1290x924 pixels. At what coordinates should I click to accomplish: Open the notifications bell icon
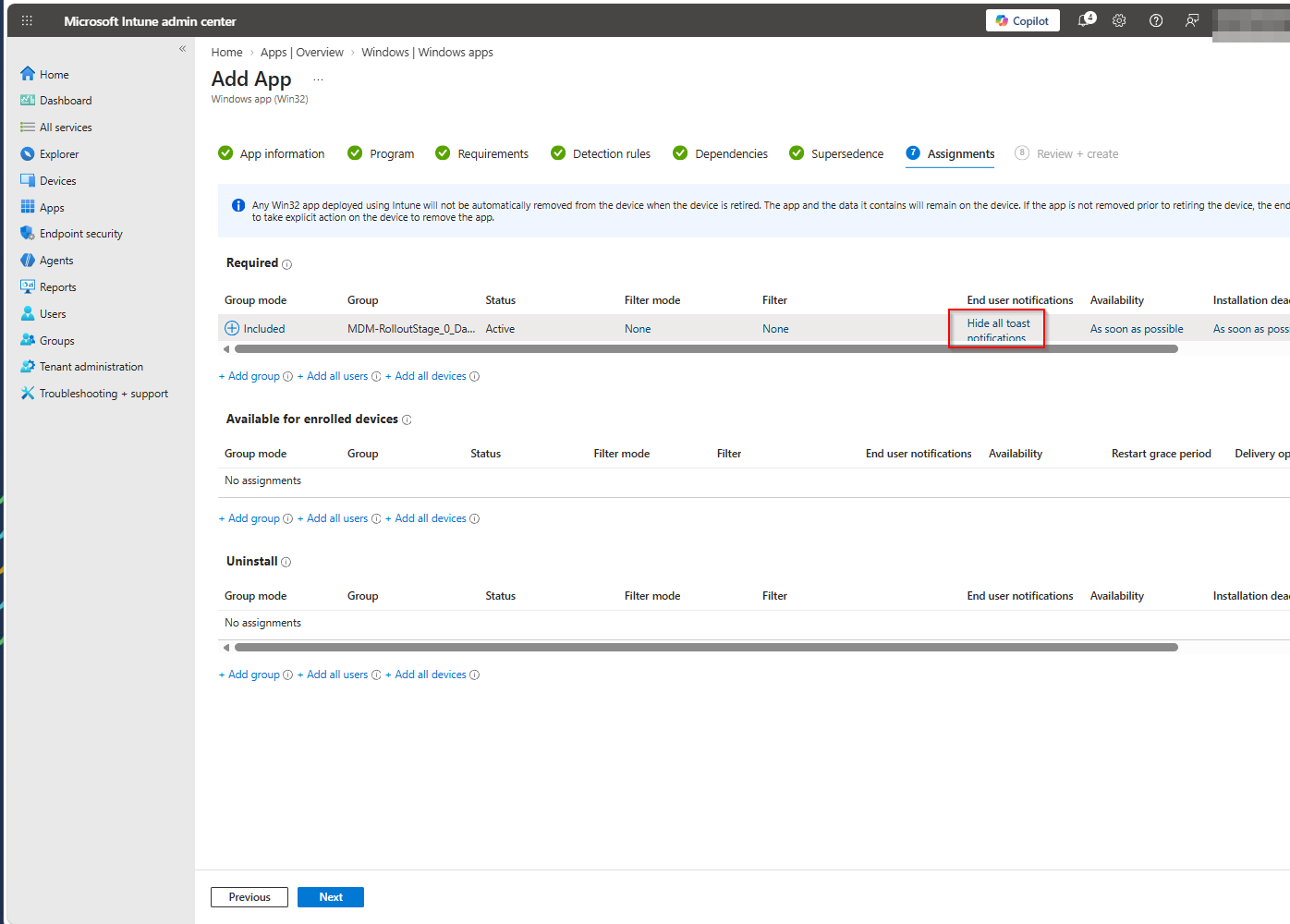(x=1086, y=20)
